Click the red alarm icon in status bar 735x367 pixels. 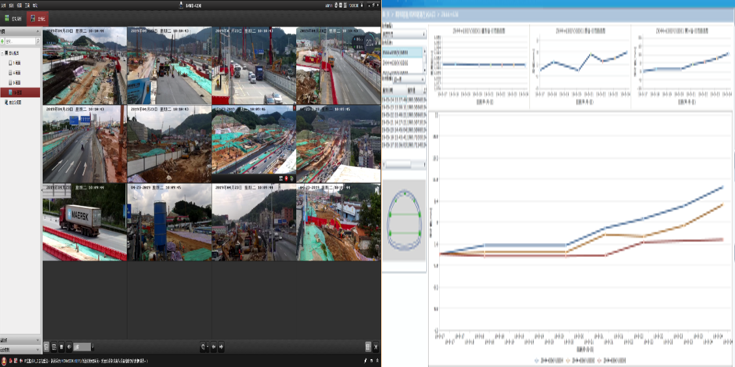click(x=4, y=360)
